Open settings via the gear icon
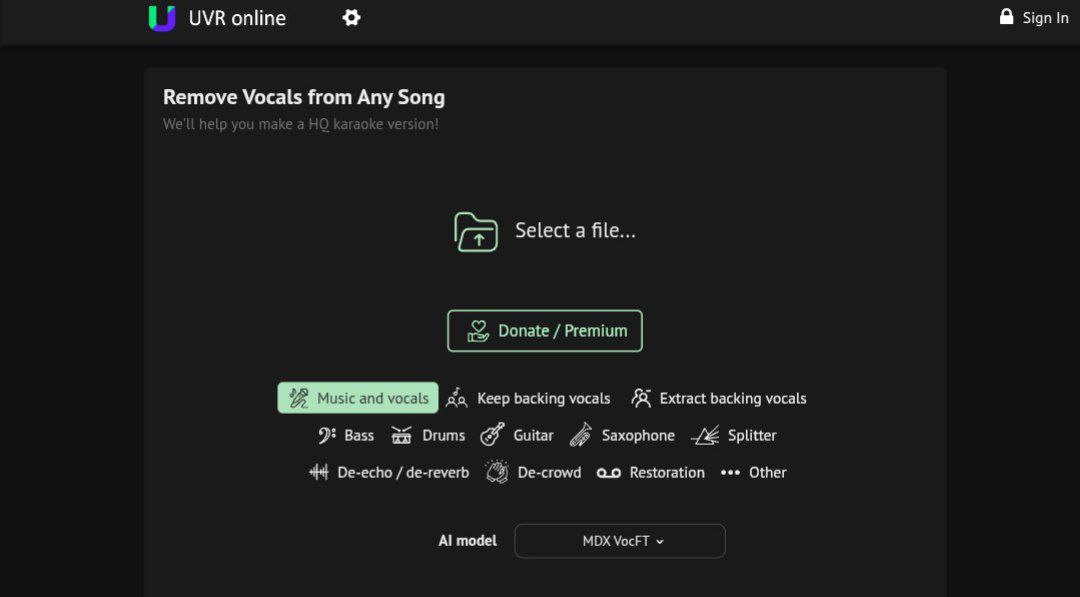This screenshot has height=597, width=1080. [x=351, y=18]
